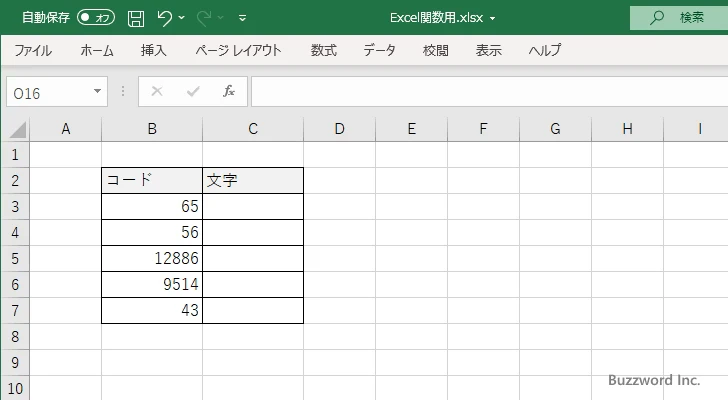Select cell containing 12886
The width and height of the screenshot is (728, 400).
152,258
